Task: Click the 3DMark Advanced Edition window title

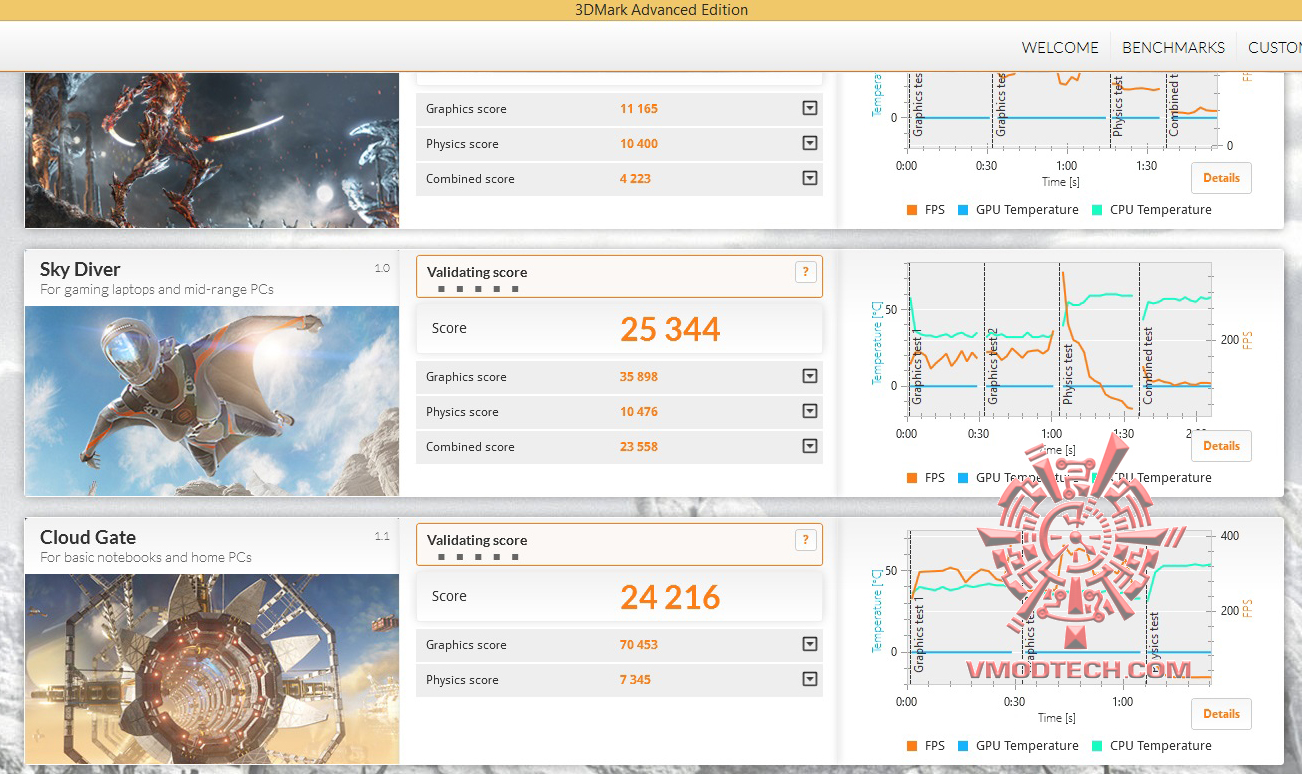Action: click(661, 10)
